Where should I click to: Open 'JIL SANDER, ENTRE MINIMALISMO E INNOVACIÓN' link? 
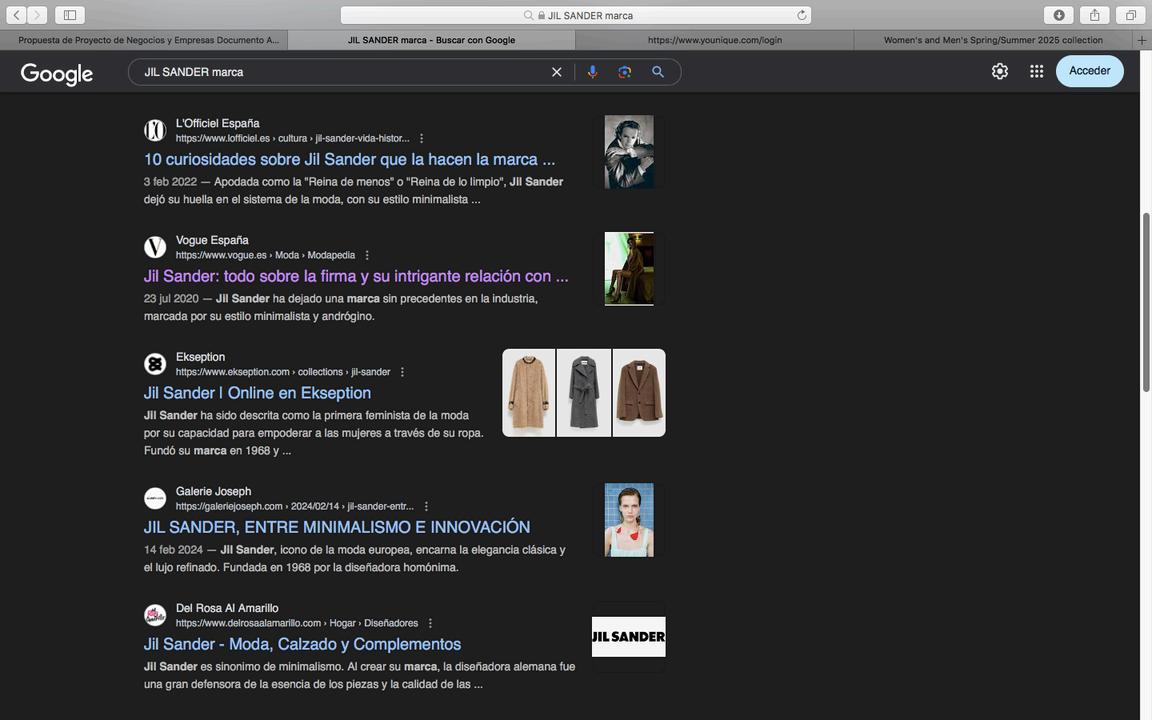coord(336,528)
